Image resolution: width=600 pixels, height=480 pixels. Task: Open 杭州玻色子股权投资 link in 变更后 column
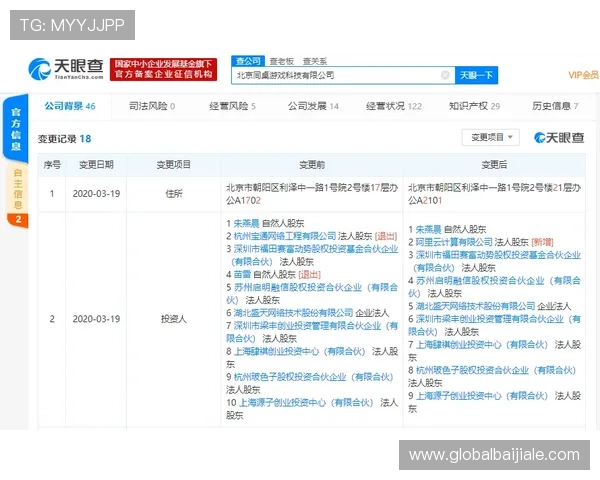click(x=496, y=370)
